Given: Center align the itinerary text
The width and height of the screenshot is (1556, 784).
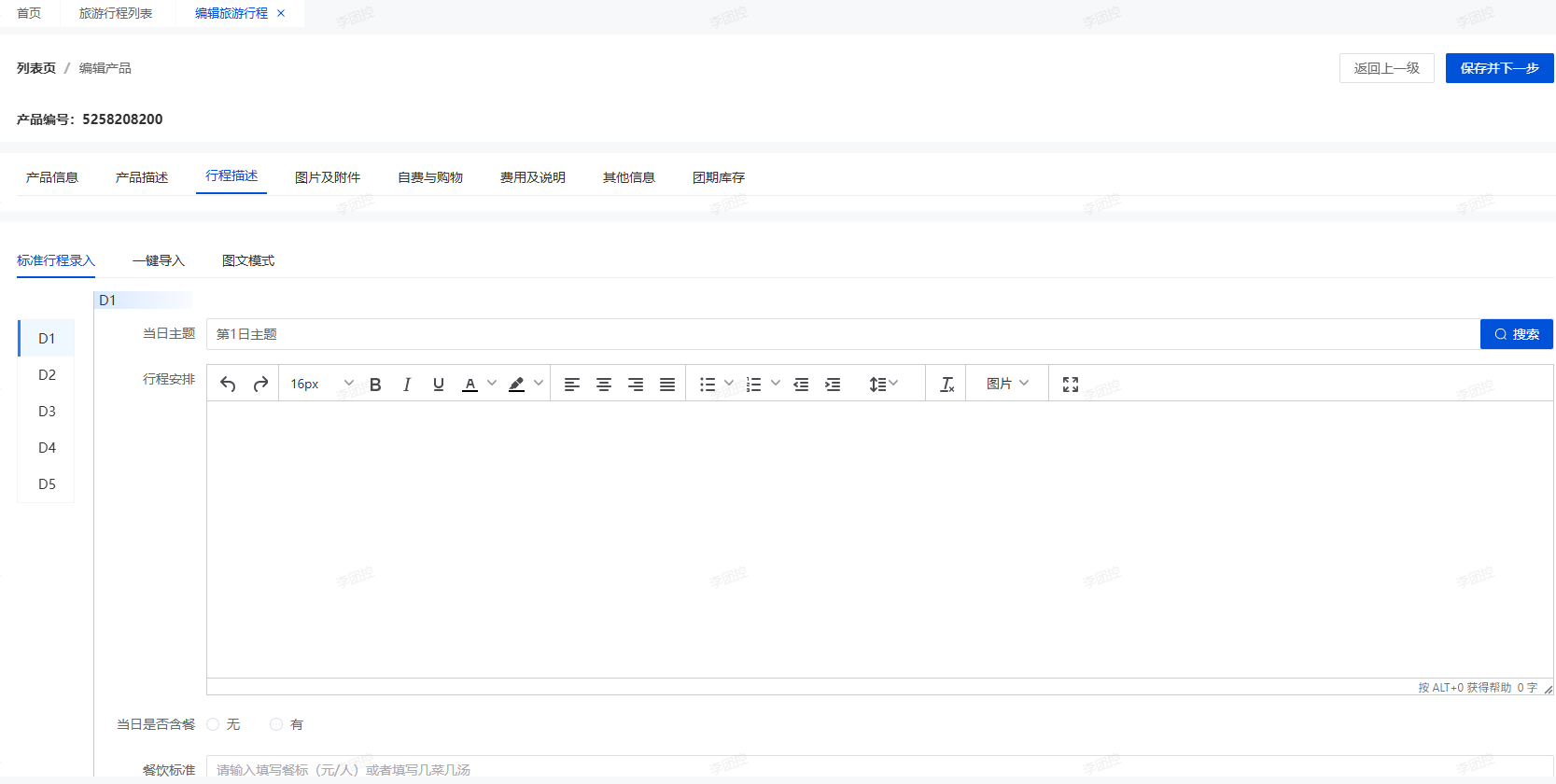Looking at the screenshot, I should (604, 384).
